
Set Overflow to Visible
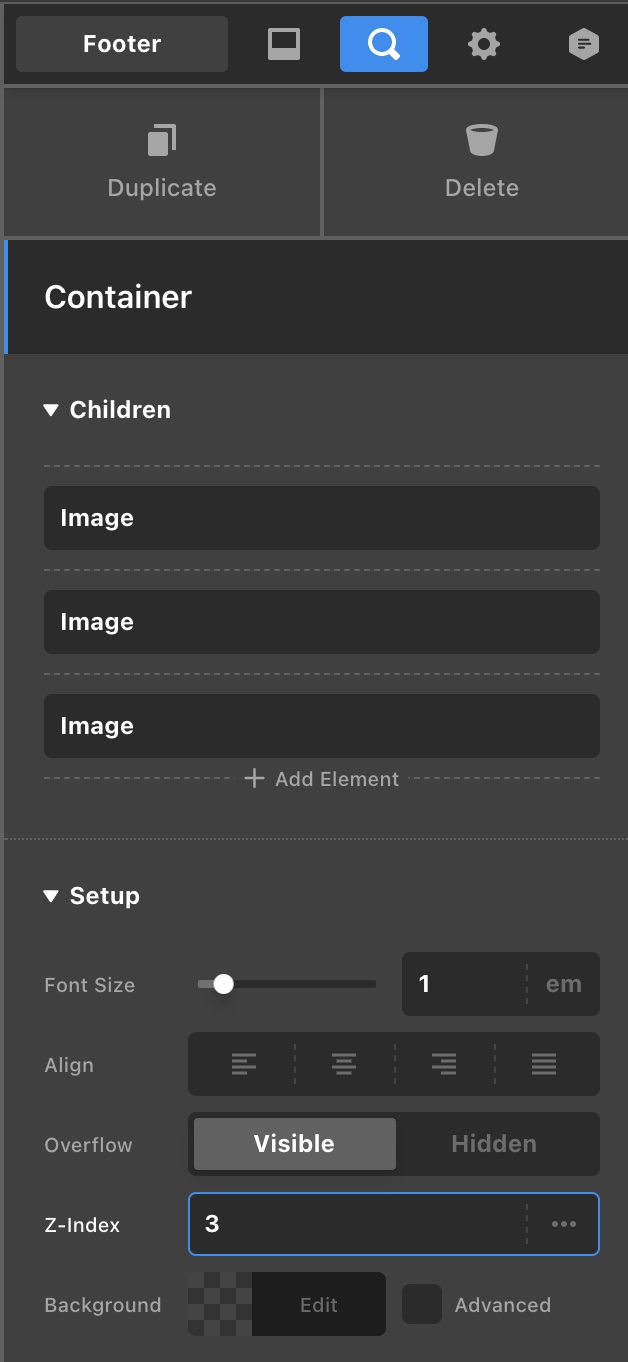tap(294, 1144)
